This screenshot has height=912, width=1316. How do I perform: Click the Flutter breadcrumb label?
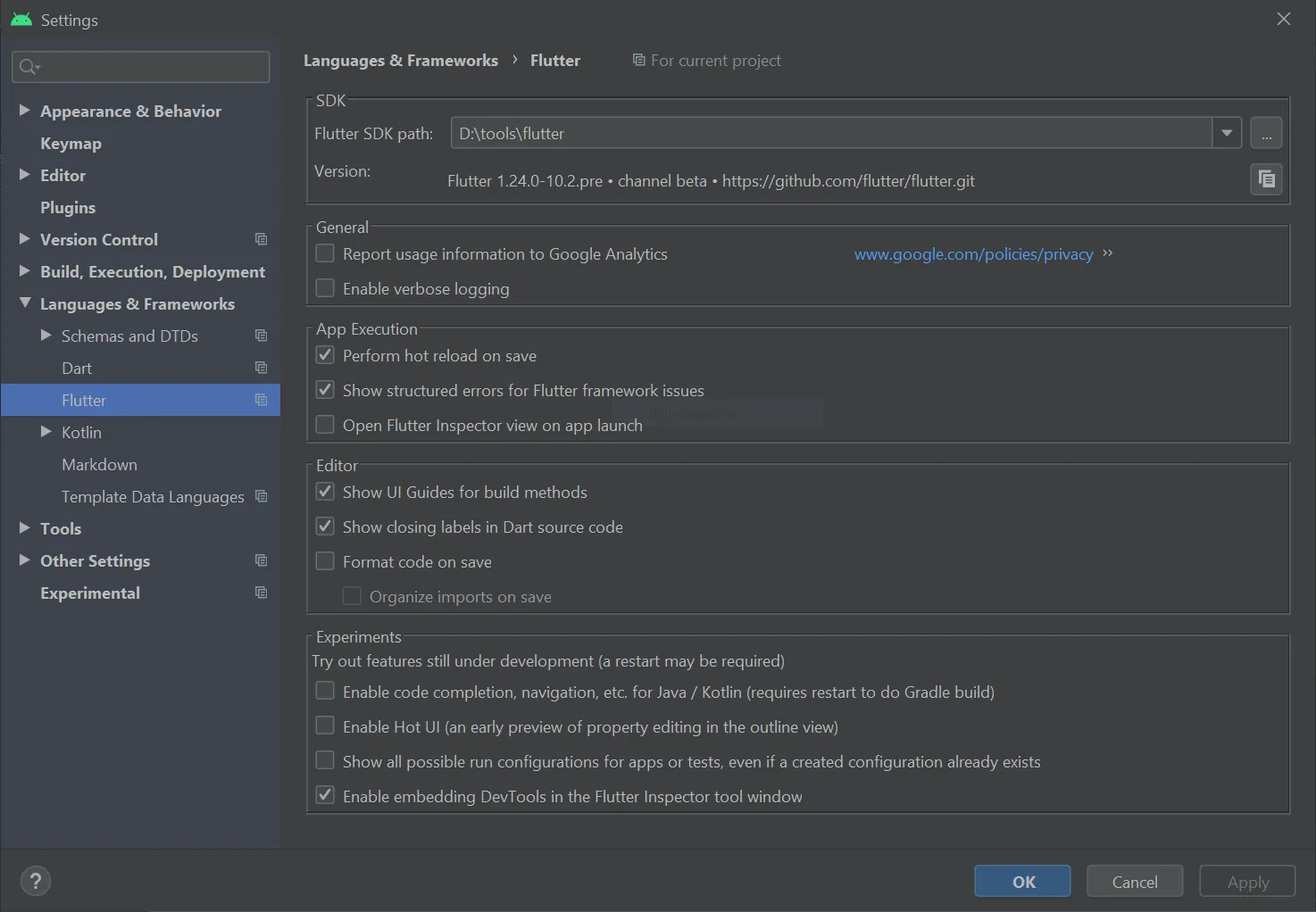click(555, 60)
